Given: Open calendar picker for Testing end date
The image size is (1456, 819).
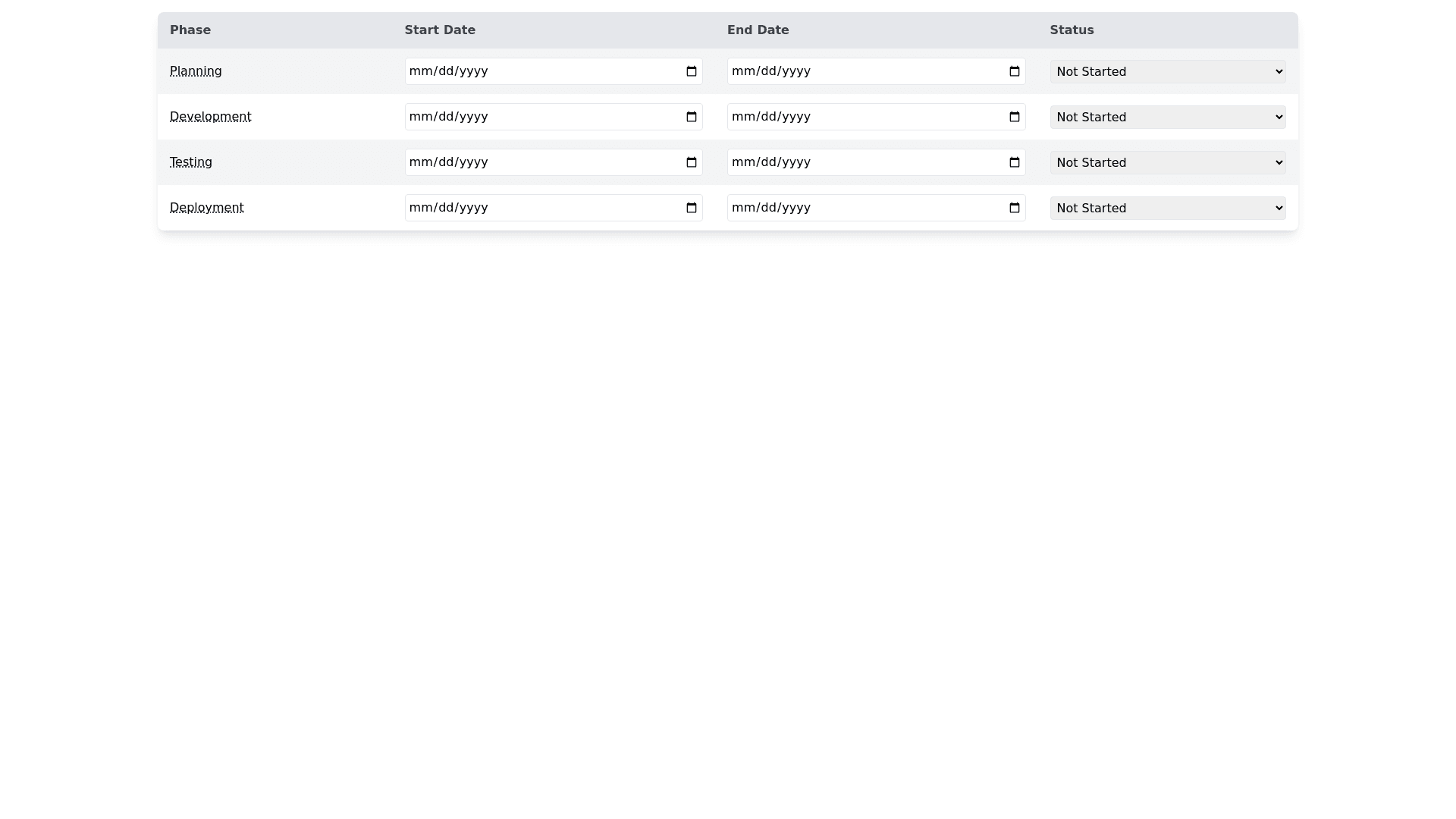Looking at the screenshot, I should coord(1014,162).
